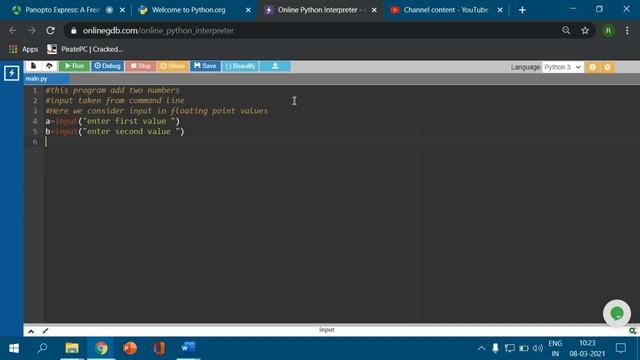The image size is (640, 360).
Task: Click the microphone icon in system tray
Action: 495,348
